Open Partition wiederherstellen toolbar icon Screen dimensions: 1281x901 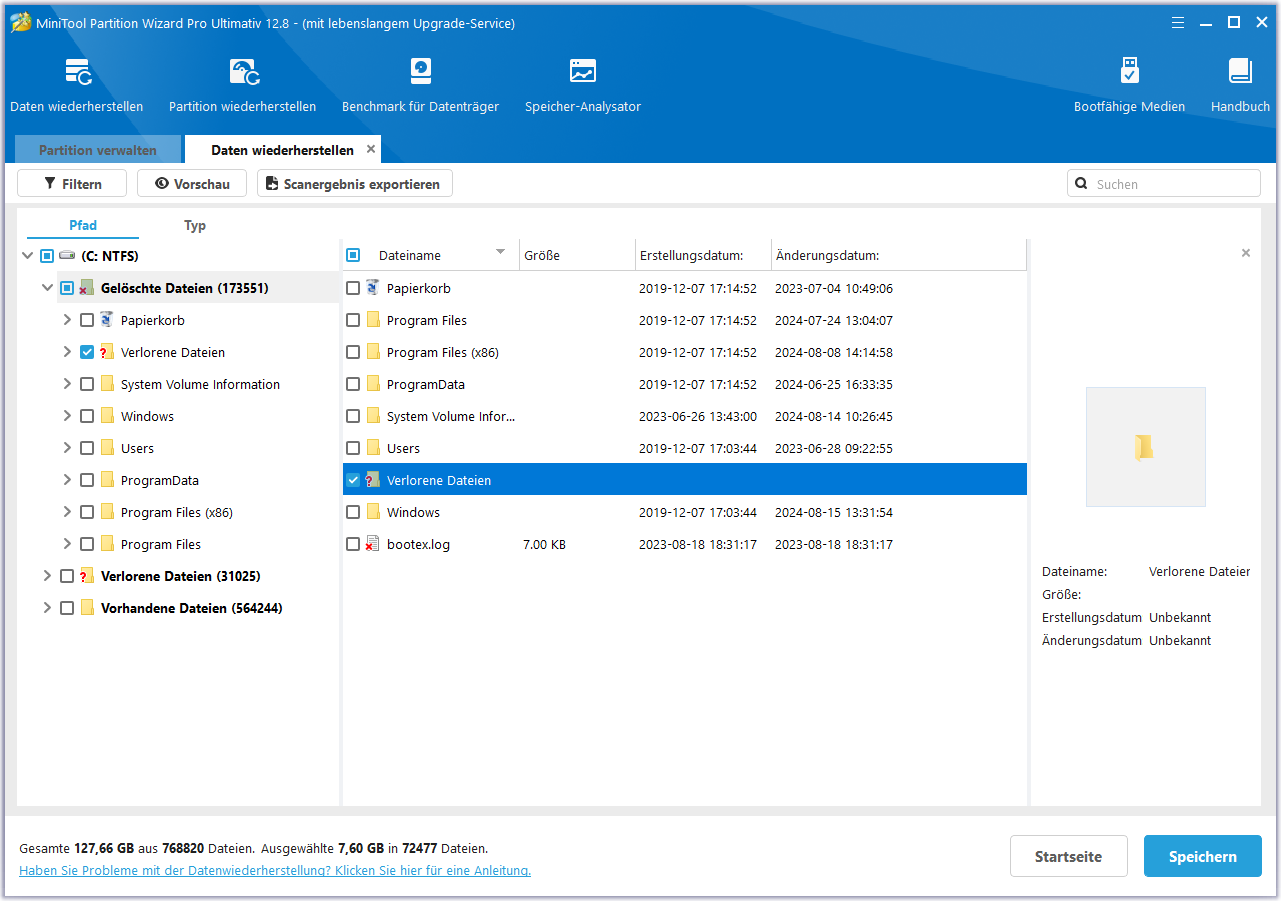coord(243,72)
